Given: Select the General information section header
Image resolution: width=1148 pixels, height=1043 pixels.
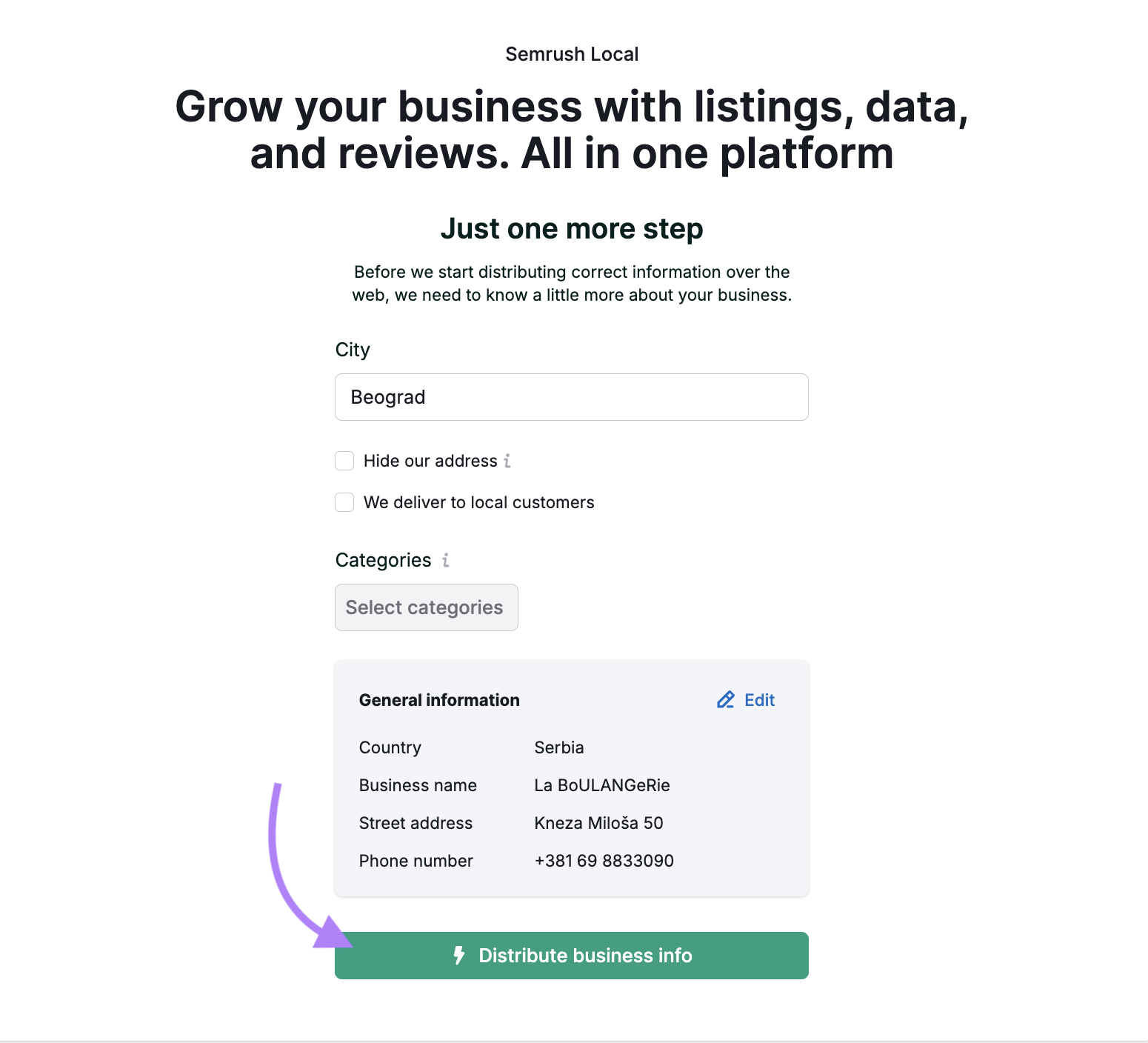Looking at the screenshot, I should (438, 699).
